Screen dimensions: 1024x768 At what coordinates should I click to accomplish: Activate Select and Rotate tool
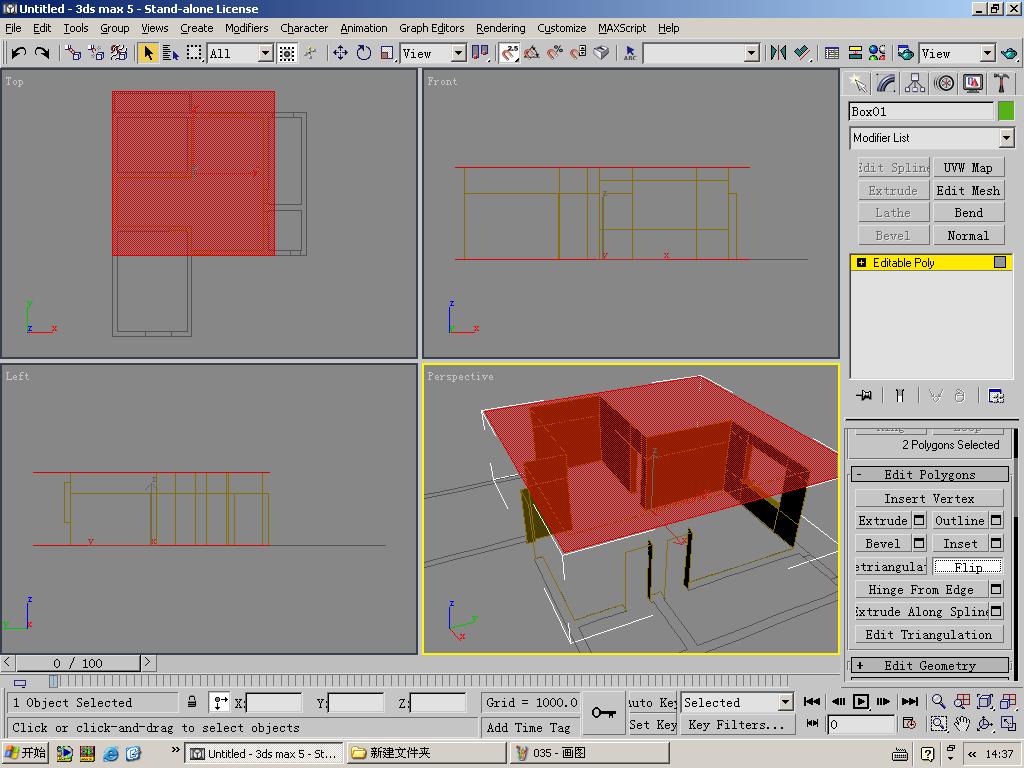364,53
